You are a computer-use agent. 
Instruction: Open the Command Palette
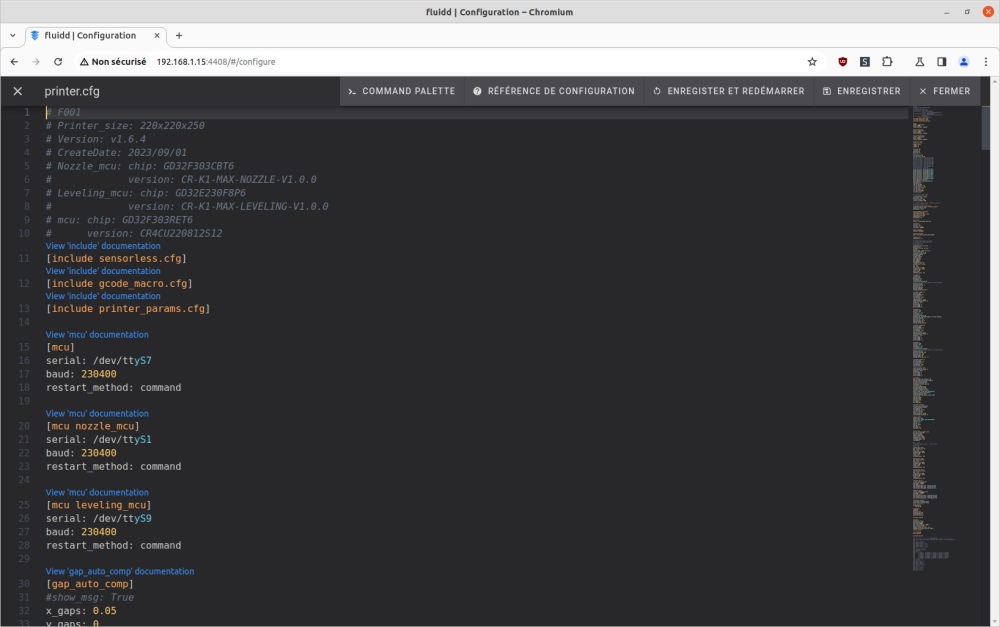click(x=402, y=91)
